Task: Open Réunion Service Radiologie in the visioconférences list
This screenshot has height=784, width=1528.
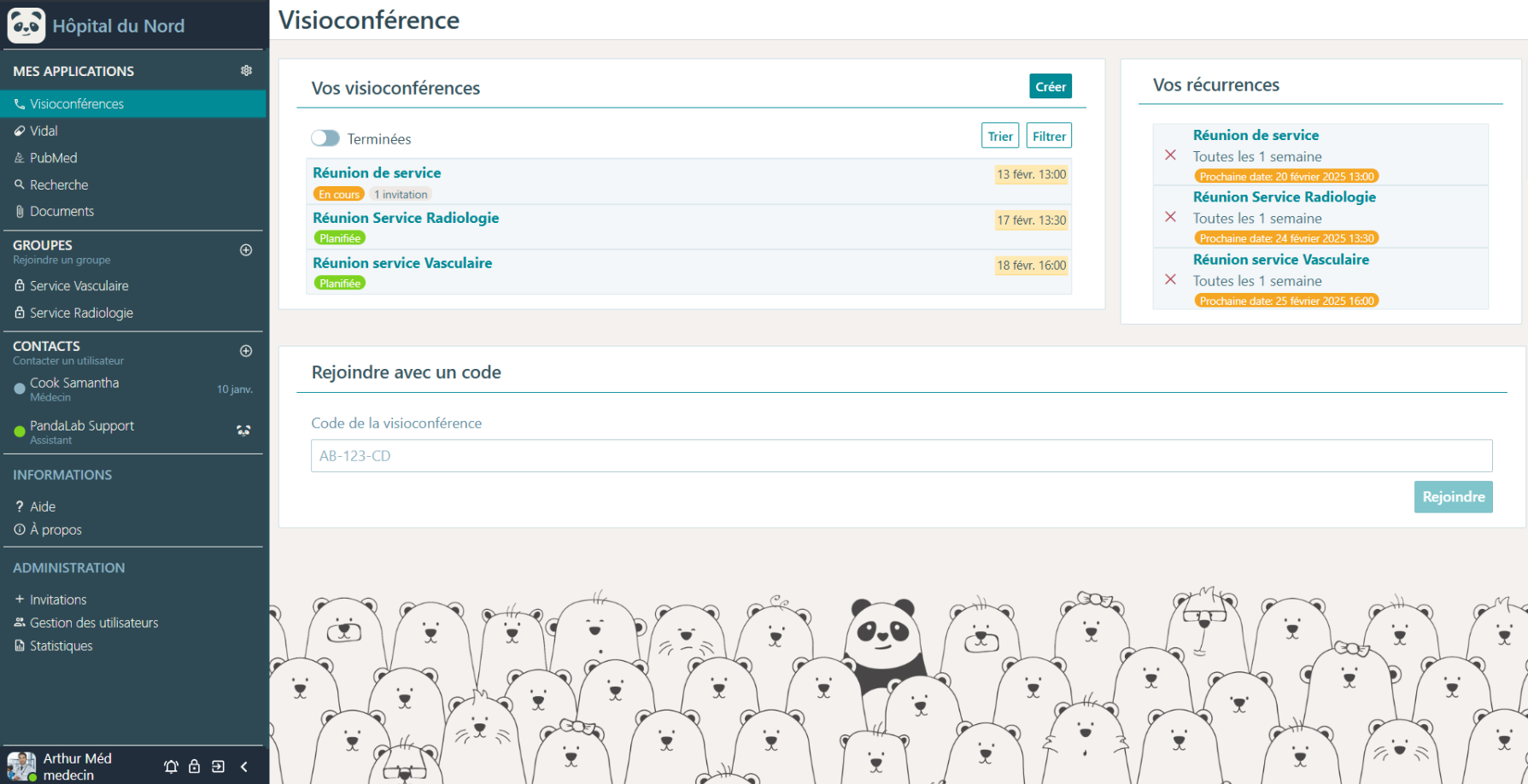Action: [x=406, y=218]
